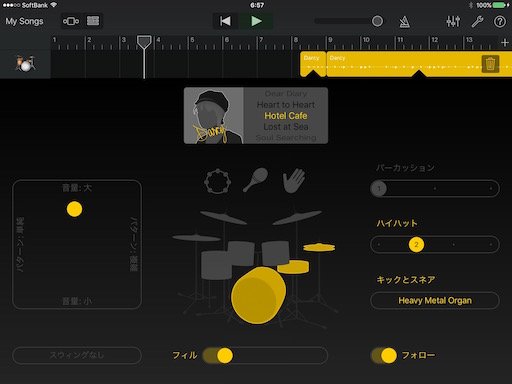Open the instrument browser icon
Image resolution: width=512 pixels, height=384 pixels.
click(71, 21)
